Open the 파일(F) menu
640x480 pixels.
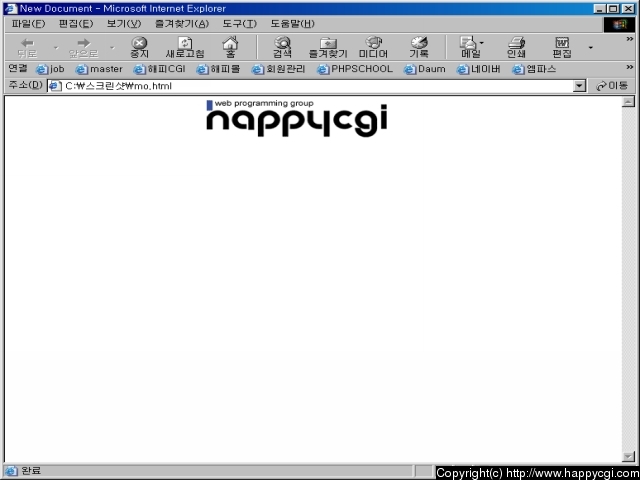(x=28, y=24)
